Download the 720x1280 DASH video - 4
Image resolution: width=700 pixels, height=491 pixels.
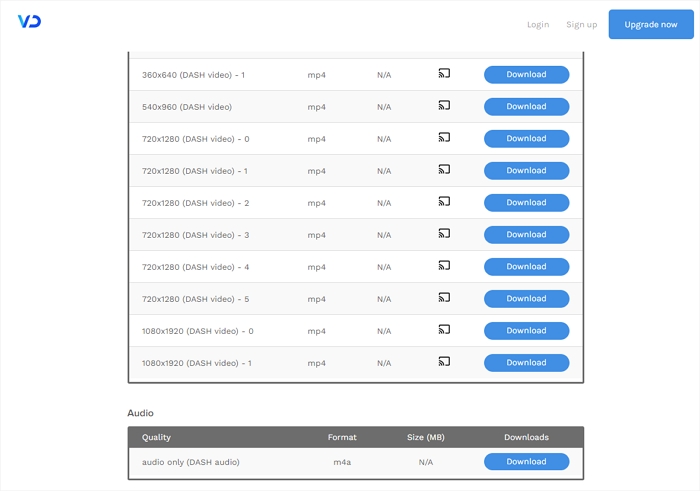click(526, 267)
